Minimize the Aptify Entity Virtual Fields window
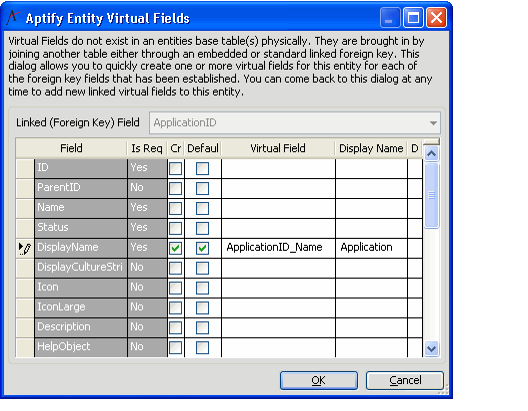This screenshot has width=528, height=411. pos(390,18)
